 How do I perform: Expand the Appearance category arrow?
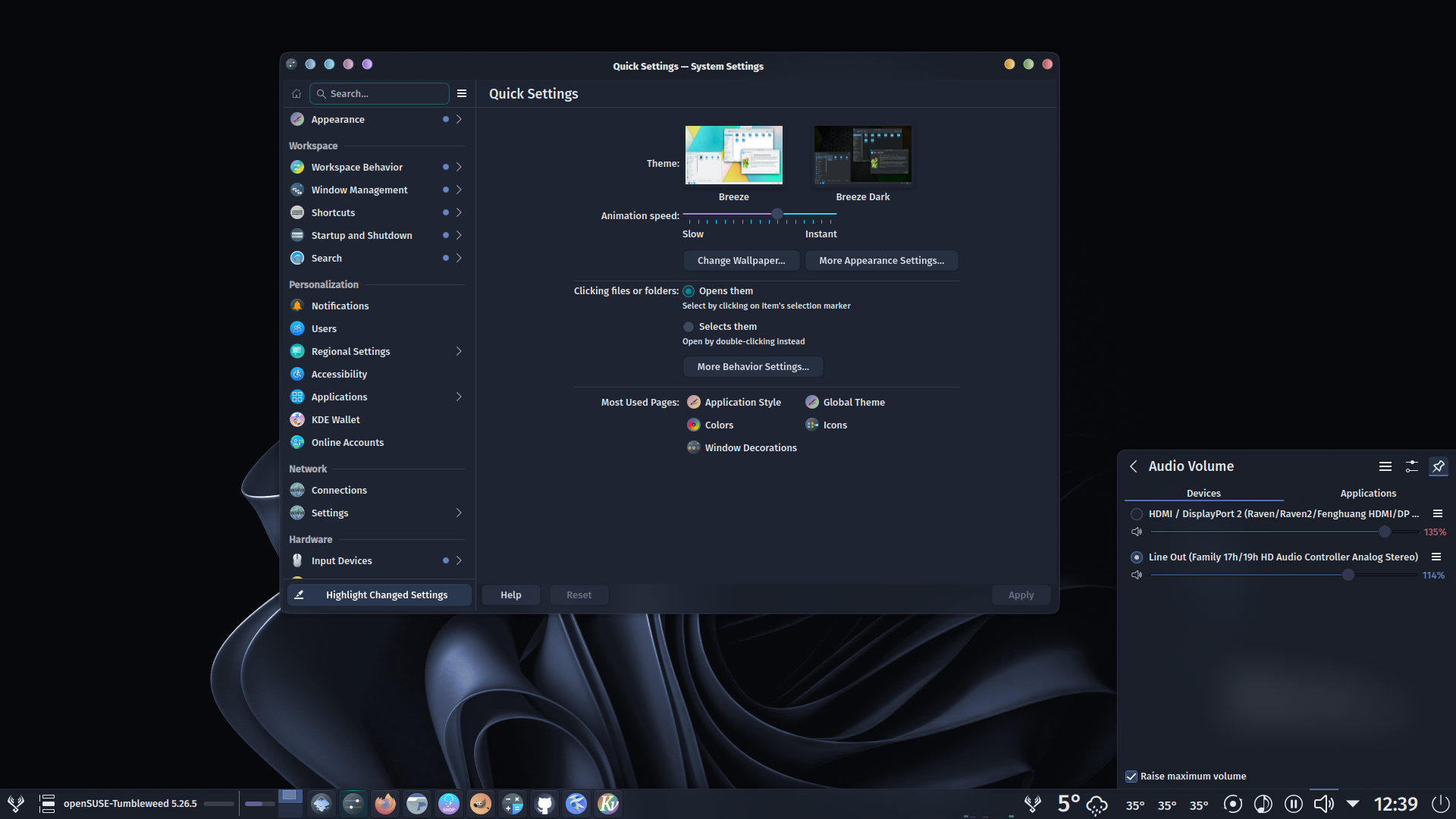click(459, 119)
